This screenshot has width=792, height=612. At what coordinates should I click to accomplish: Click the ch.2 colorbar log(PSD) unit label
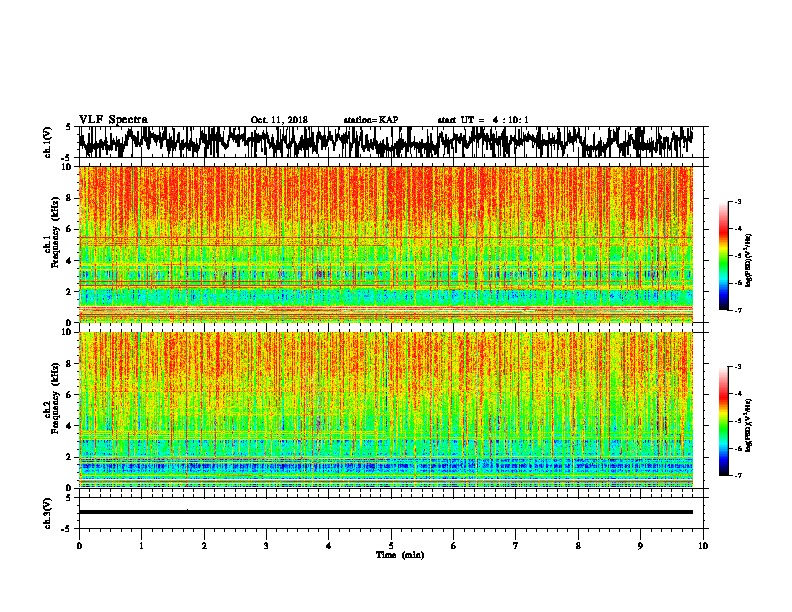pyautogui.click(x=749, y=426)
